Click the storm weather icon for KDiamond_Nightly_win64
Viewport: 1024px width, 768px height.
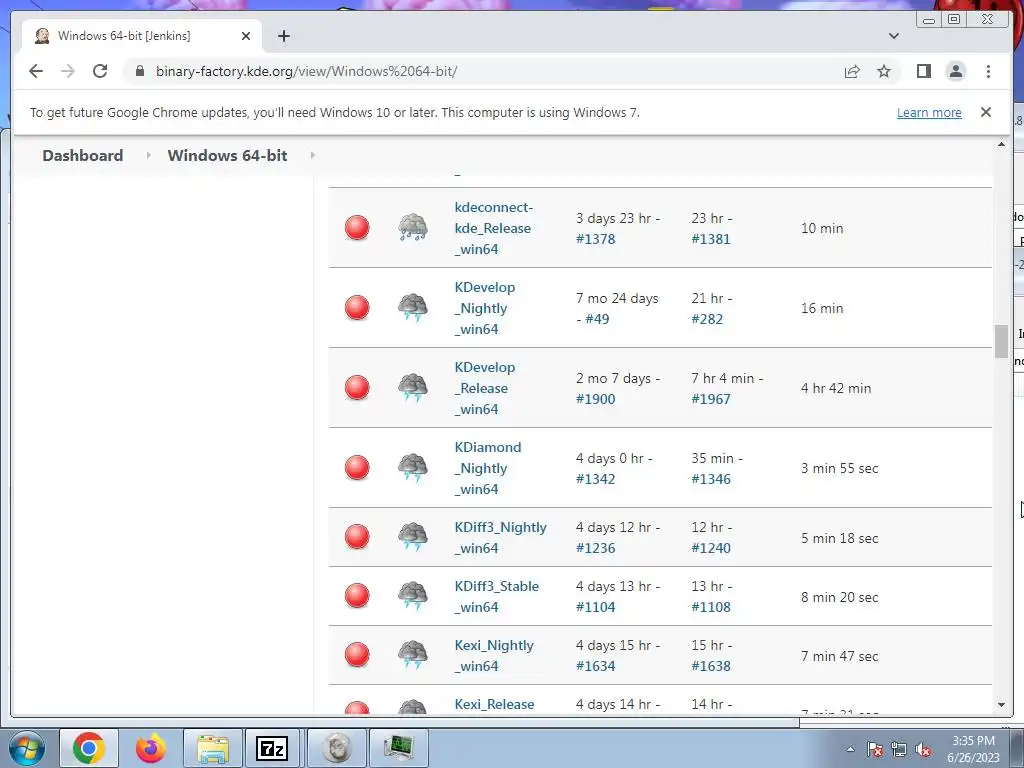click(x=413, y=468)
